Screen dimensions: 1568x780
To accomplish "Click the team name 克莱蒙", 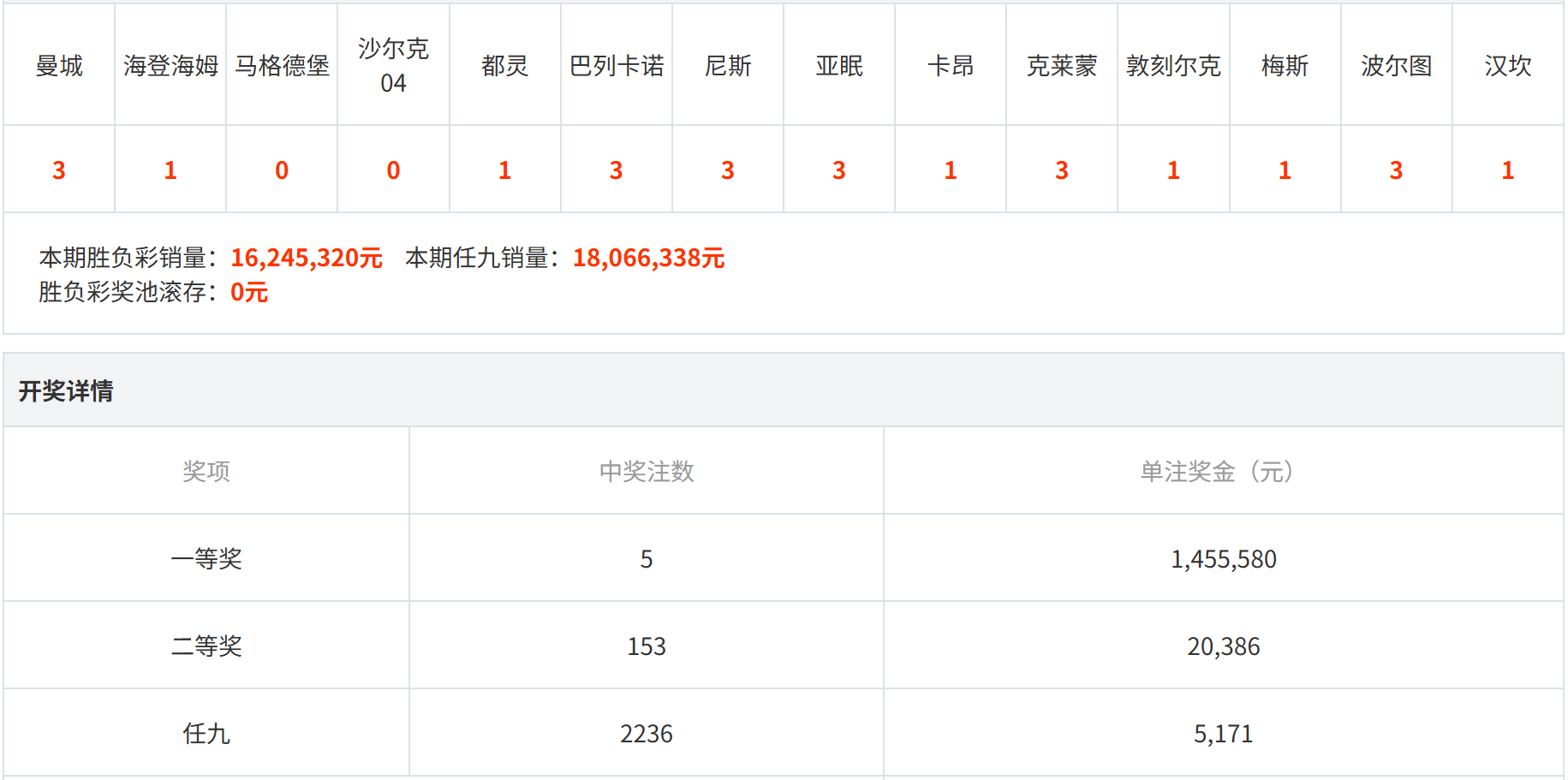I will coord(1062,66).
